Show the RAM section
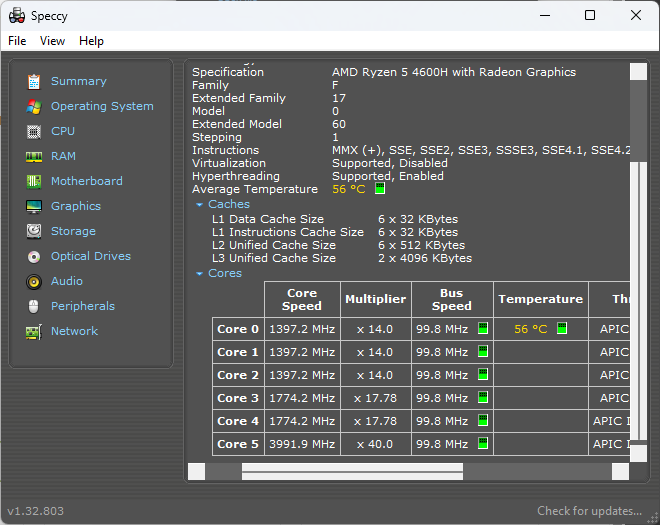This screenshot has height=525, width=660. [63, 156]
